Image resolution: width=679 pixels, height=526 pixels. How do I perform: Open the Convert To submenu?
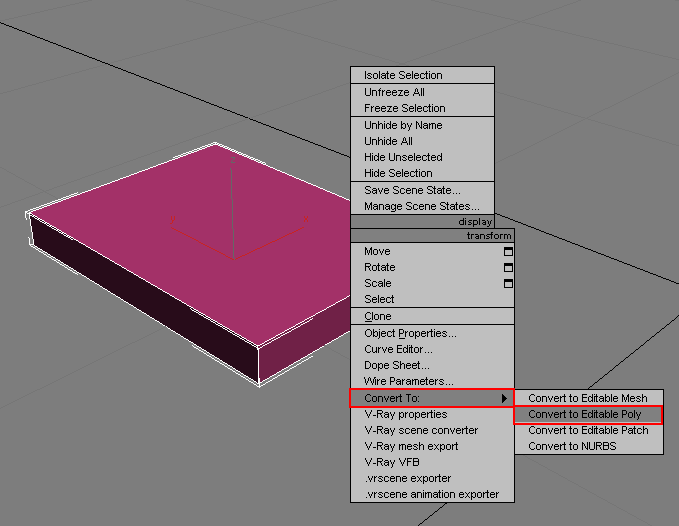(x=432, y=398)
